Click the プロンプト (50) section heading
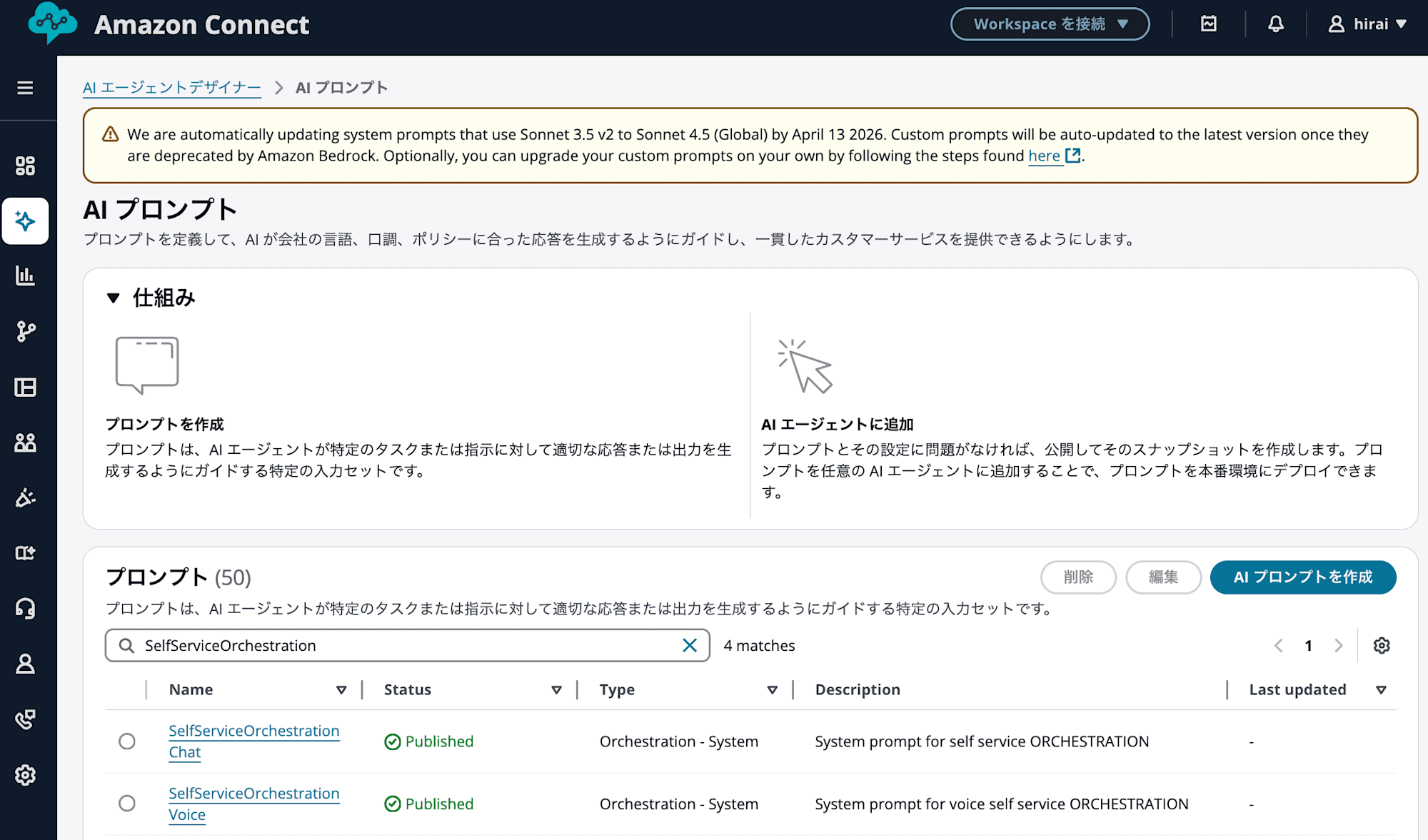The image size is (1428, 840). pyautogui.click(x=178, y=577)
